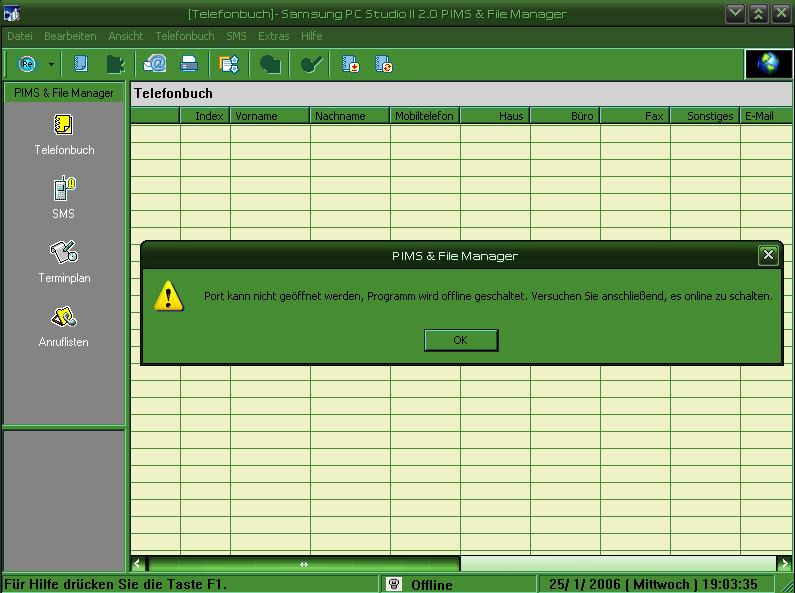Open the Extras menu
Viewport: 795px width, 593px height.
coord(273,36)
